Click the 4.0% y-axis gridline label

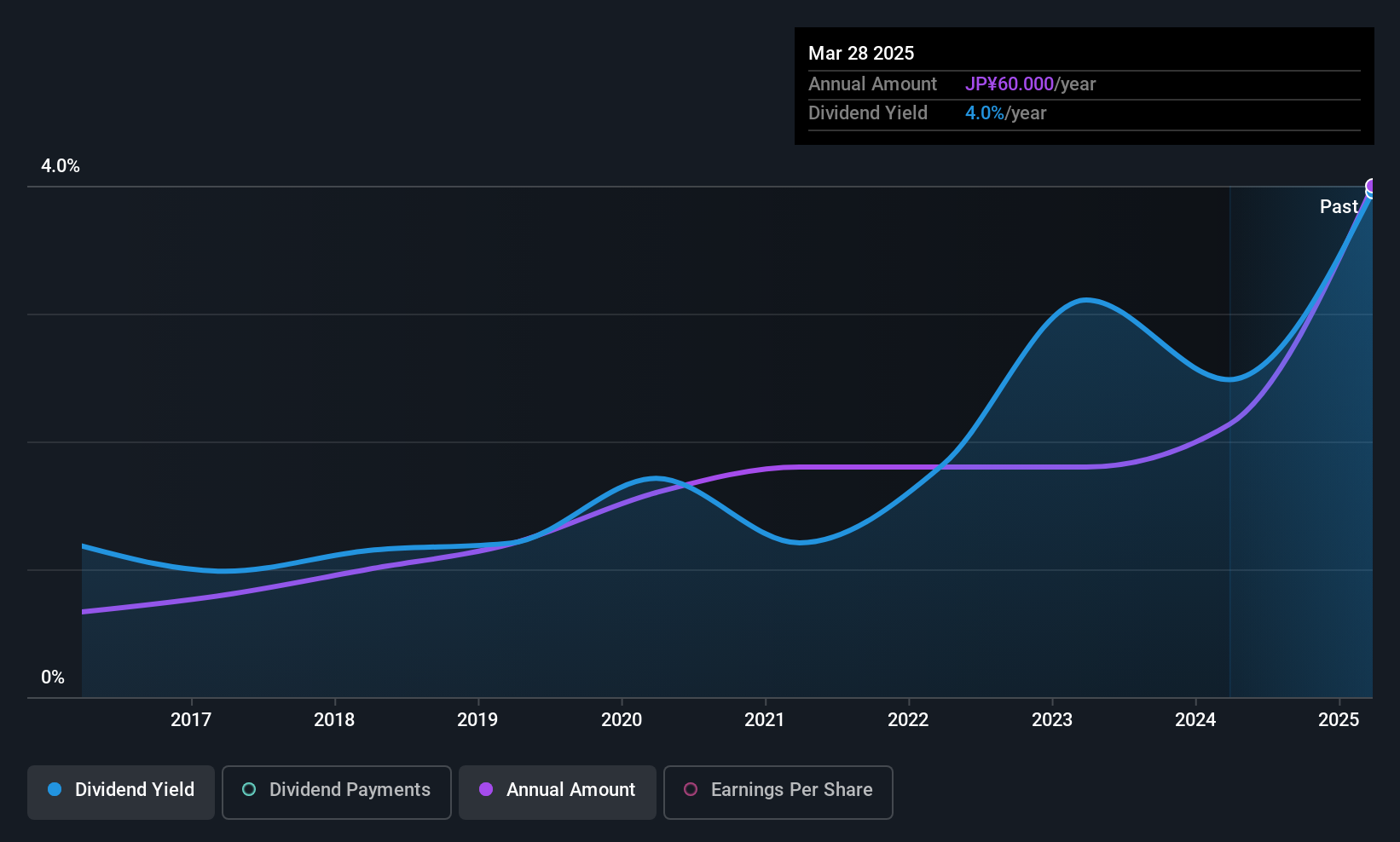tap(60, 166)
